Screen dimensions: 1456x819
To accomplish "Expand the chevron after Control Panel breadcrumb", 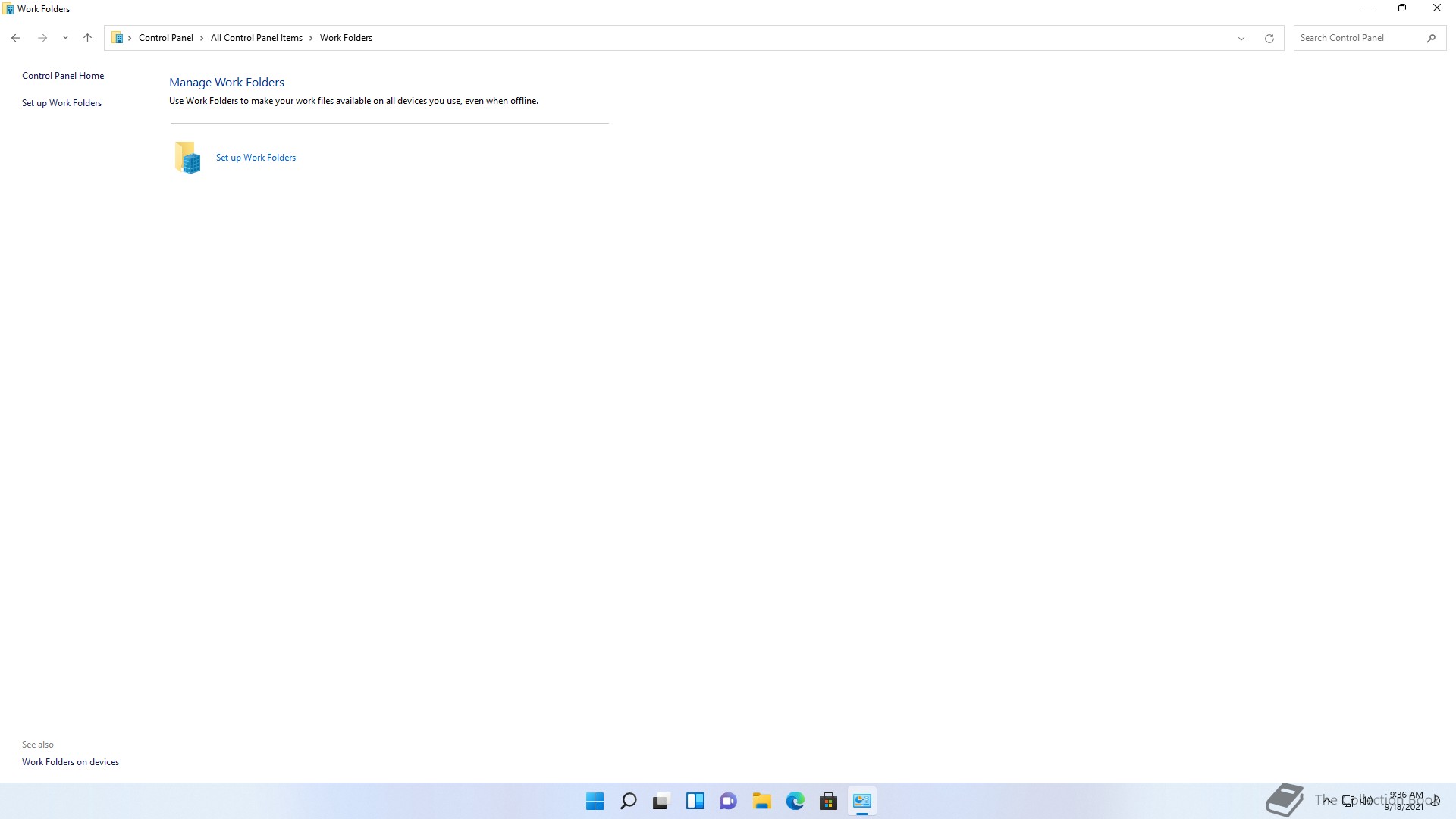I will [x=202, y=38].
